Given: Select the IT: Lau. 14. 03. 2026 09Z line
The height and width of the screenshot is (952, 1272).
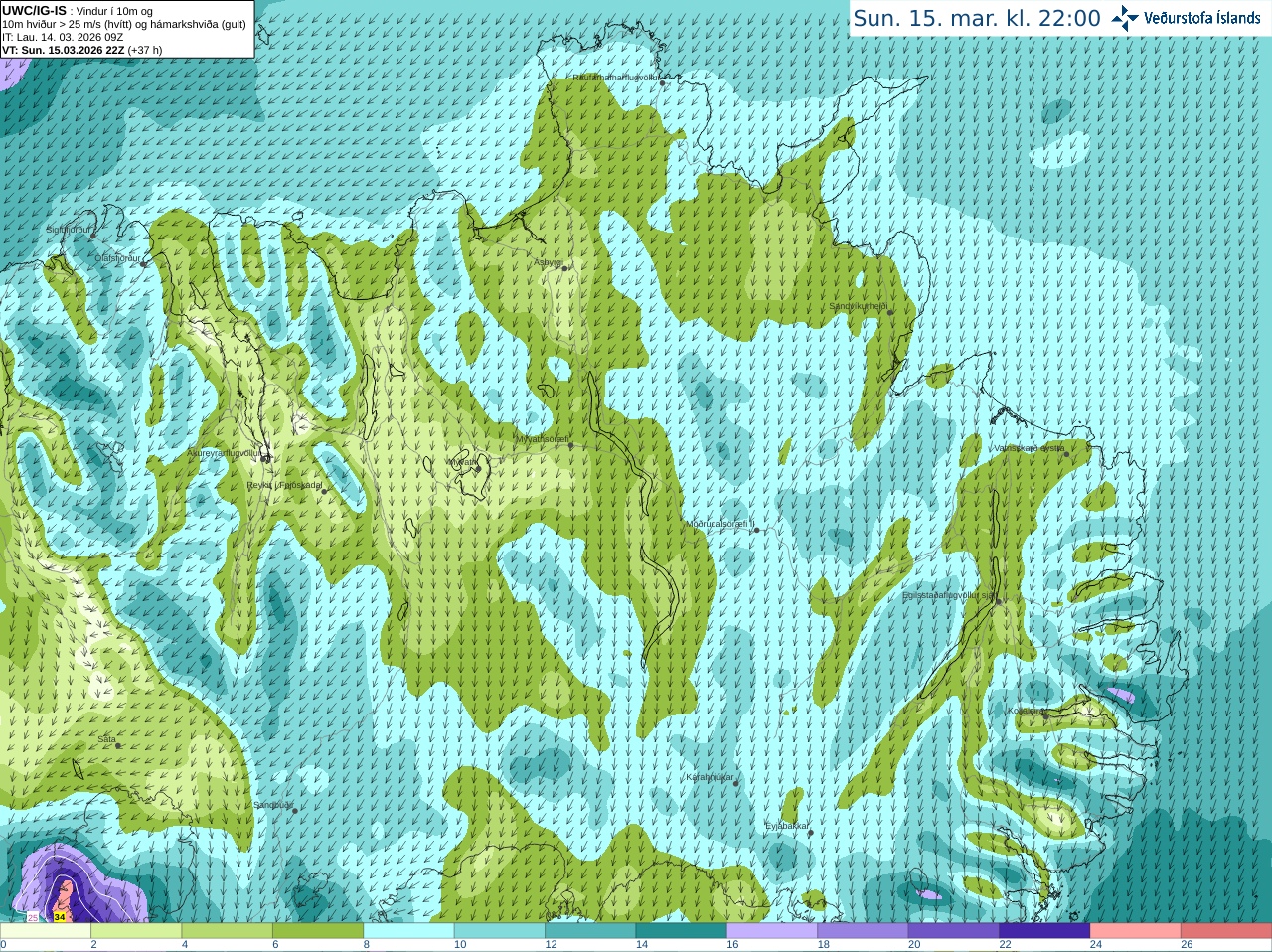Looking at the screenshot, I should pos(63,37).
